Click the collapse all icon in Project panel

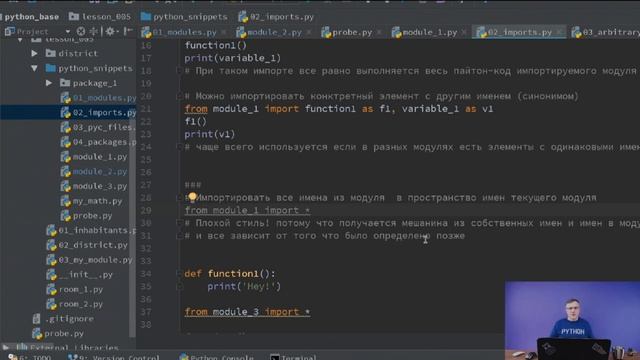click(93, 31)
